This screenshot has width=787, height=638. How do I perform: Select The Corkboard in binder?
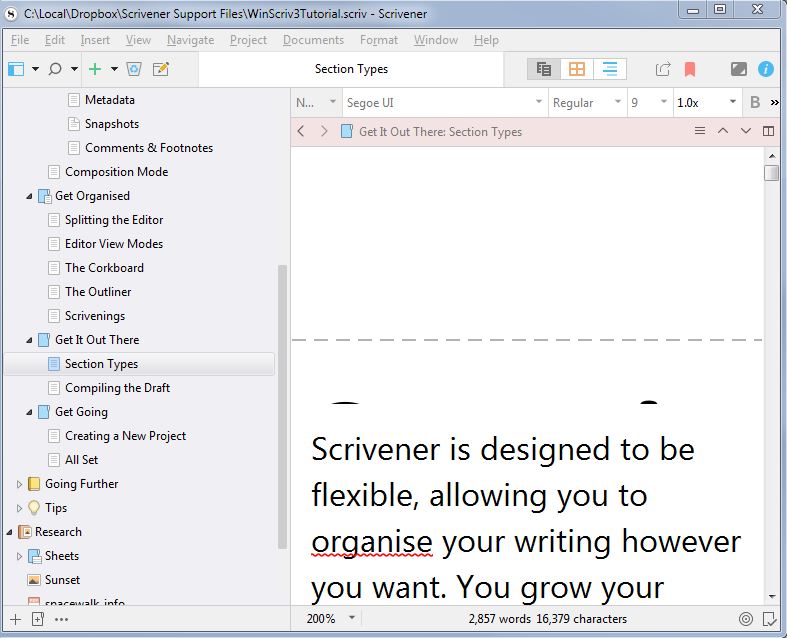pos(104,268)
